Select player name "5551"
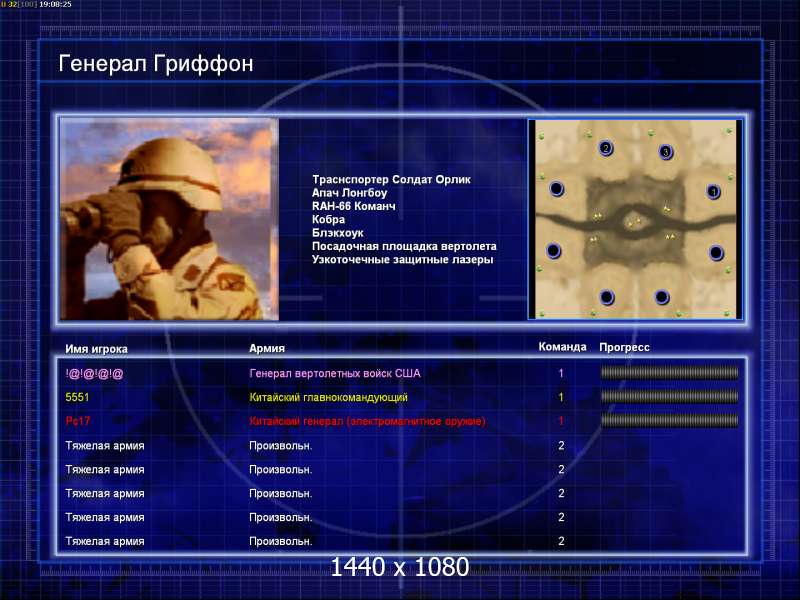 (x=77, y=397)
